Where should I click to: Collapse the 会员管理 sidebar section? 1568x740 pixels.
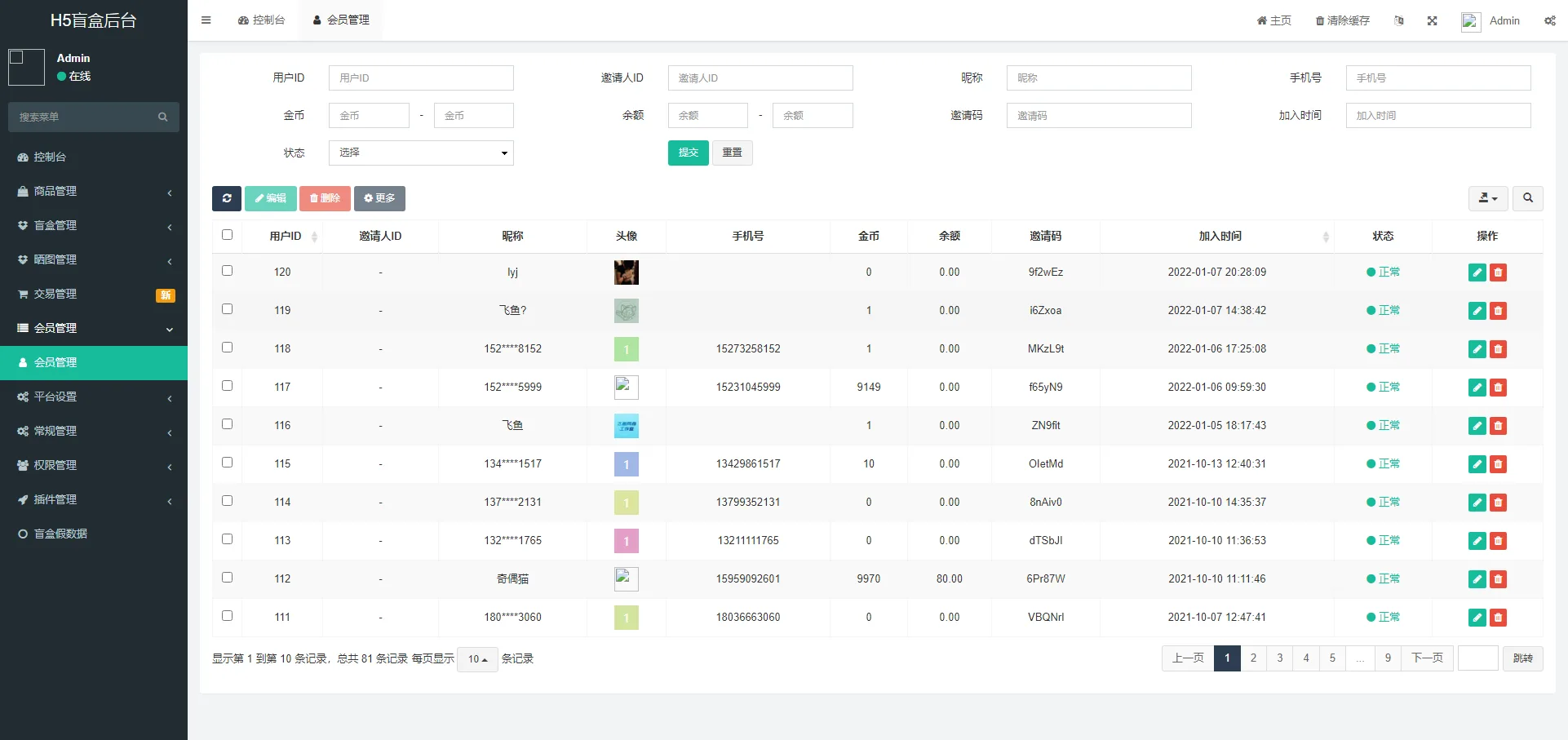(93, 328)
